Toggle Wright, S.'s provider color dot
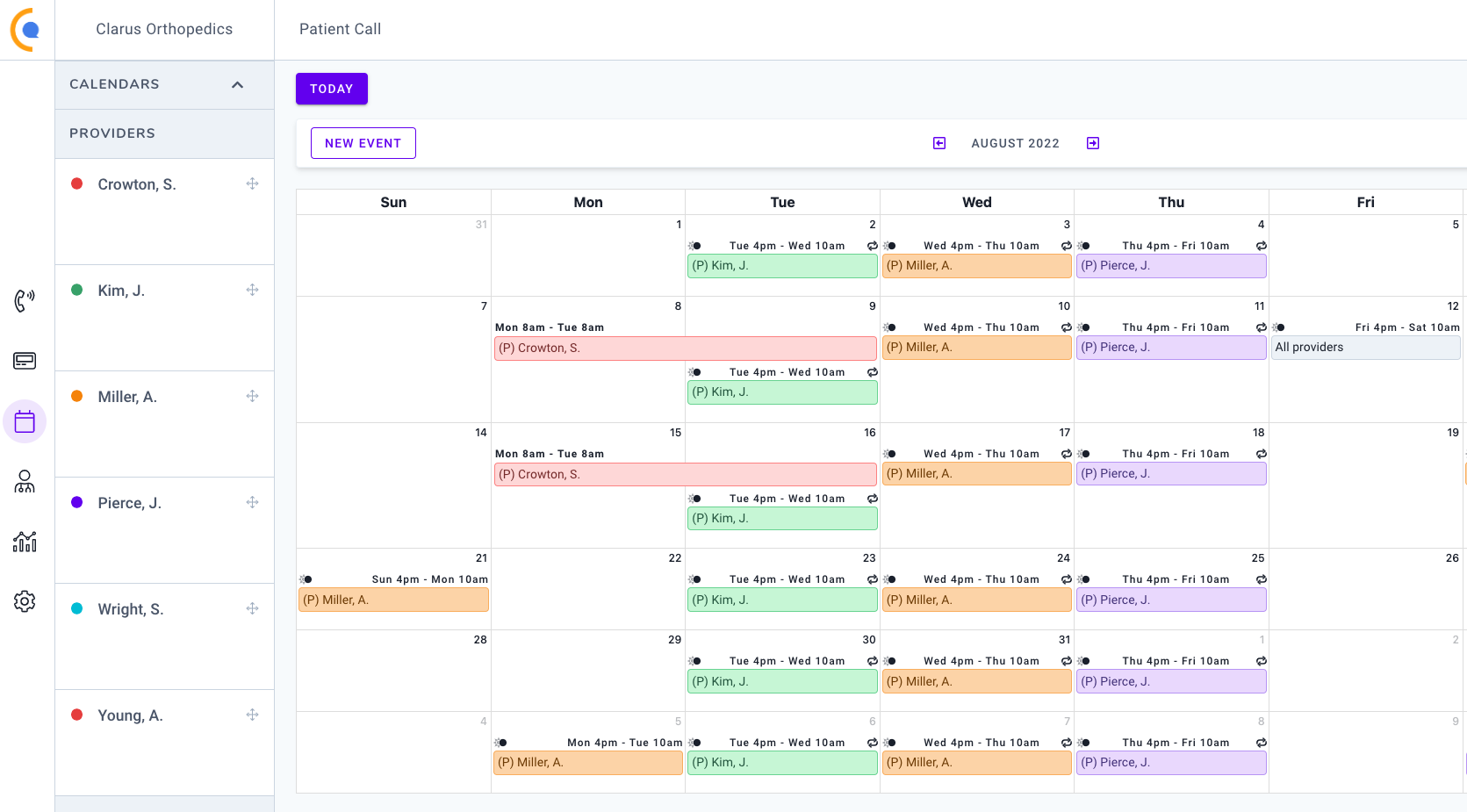1467x812 pixels. click(x=76, y=608)
